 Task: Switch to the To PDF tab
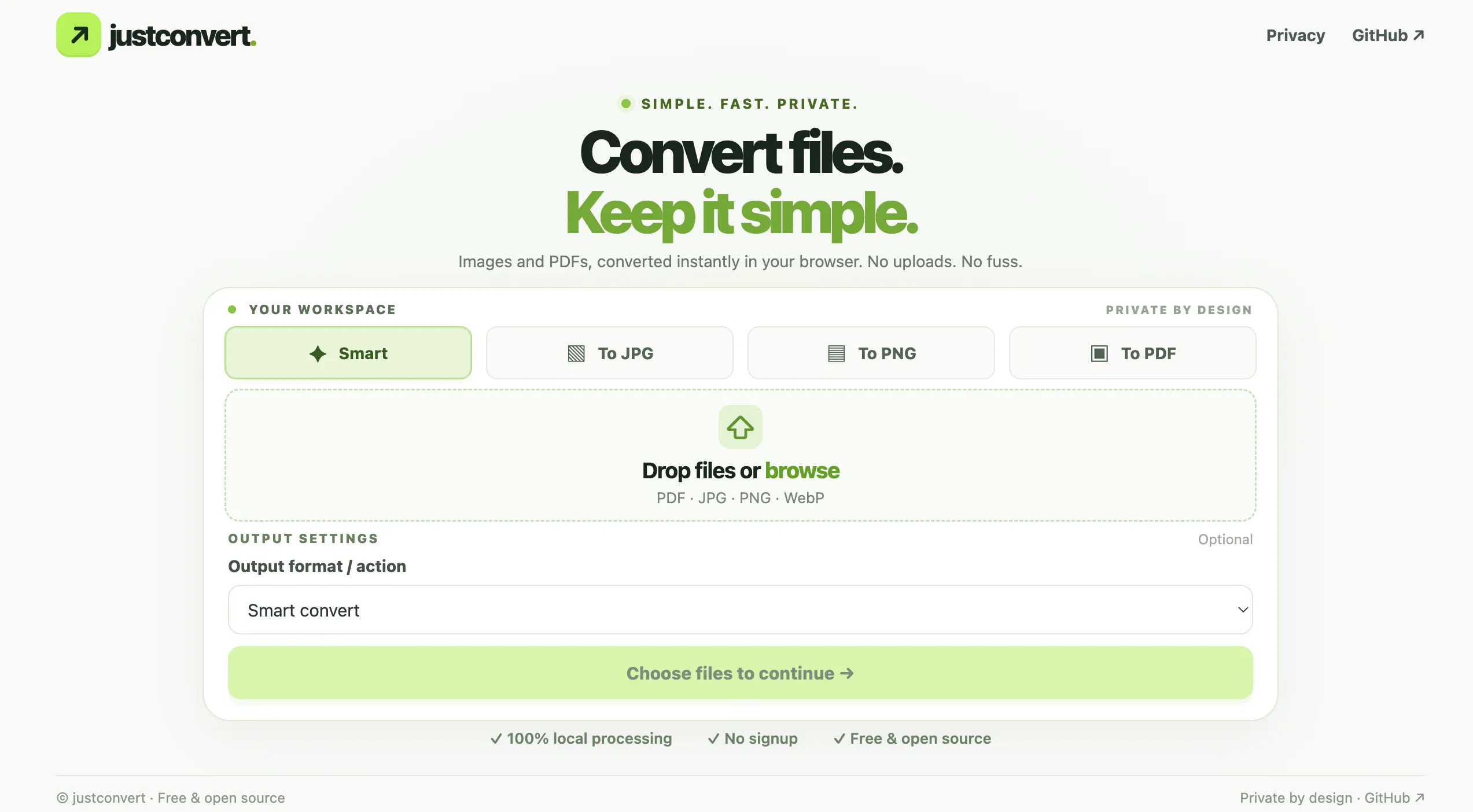(x=1133, y=353)
